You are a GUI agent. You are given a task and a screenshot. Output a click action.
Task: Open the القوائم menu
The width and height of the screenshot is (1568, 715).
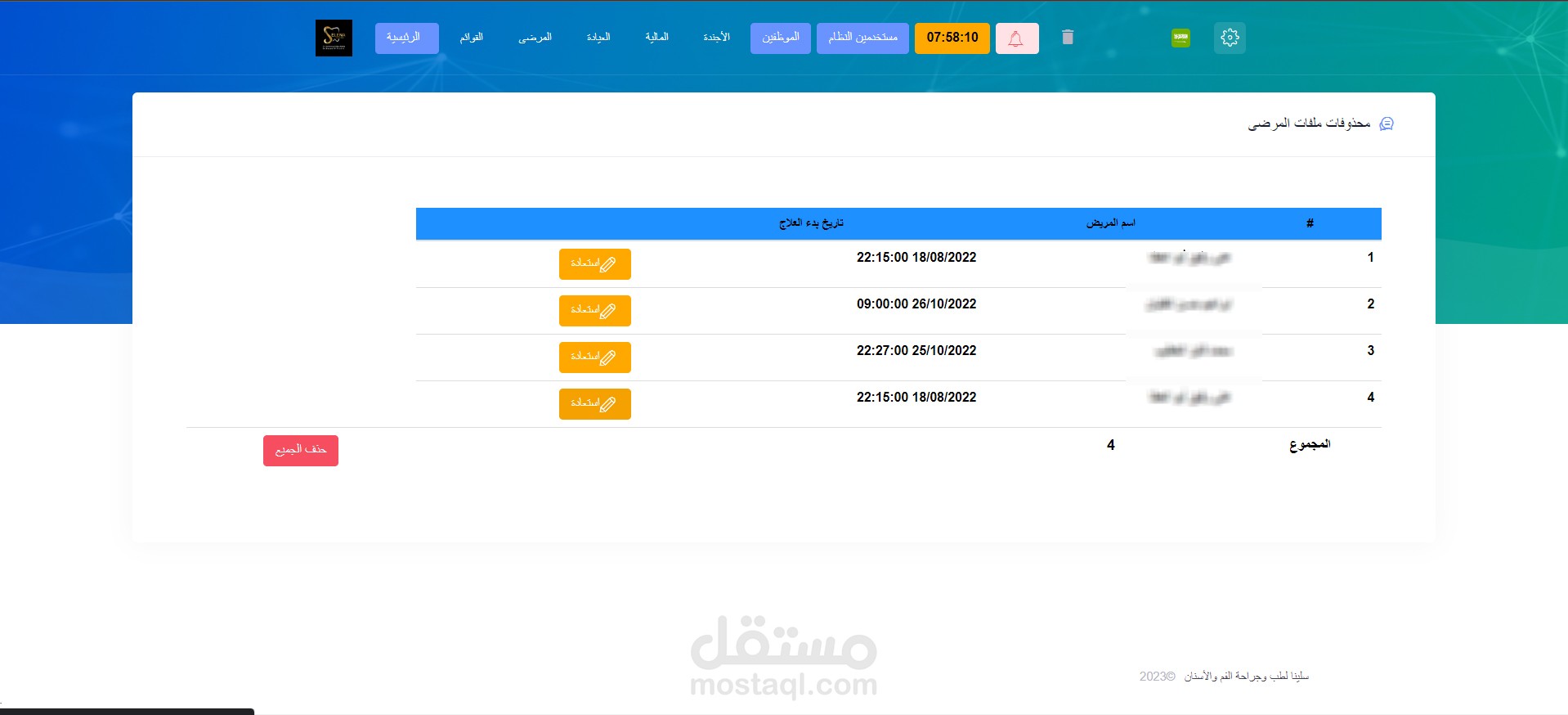point(472,38)
